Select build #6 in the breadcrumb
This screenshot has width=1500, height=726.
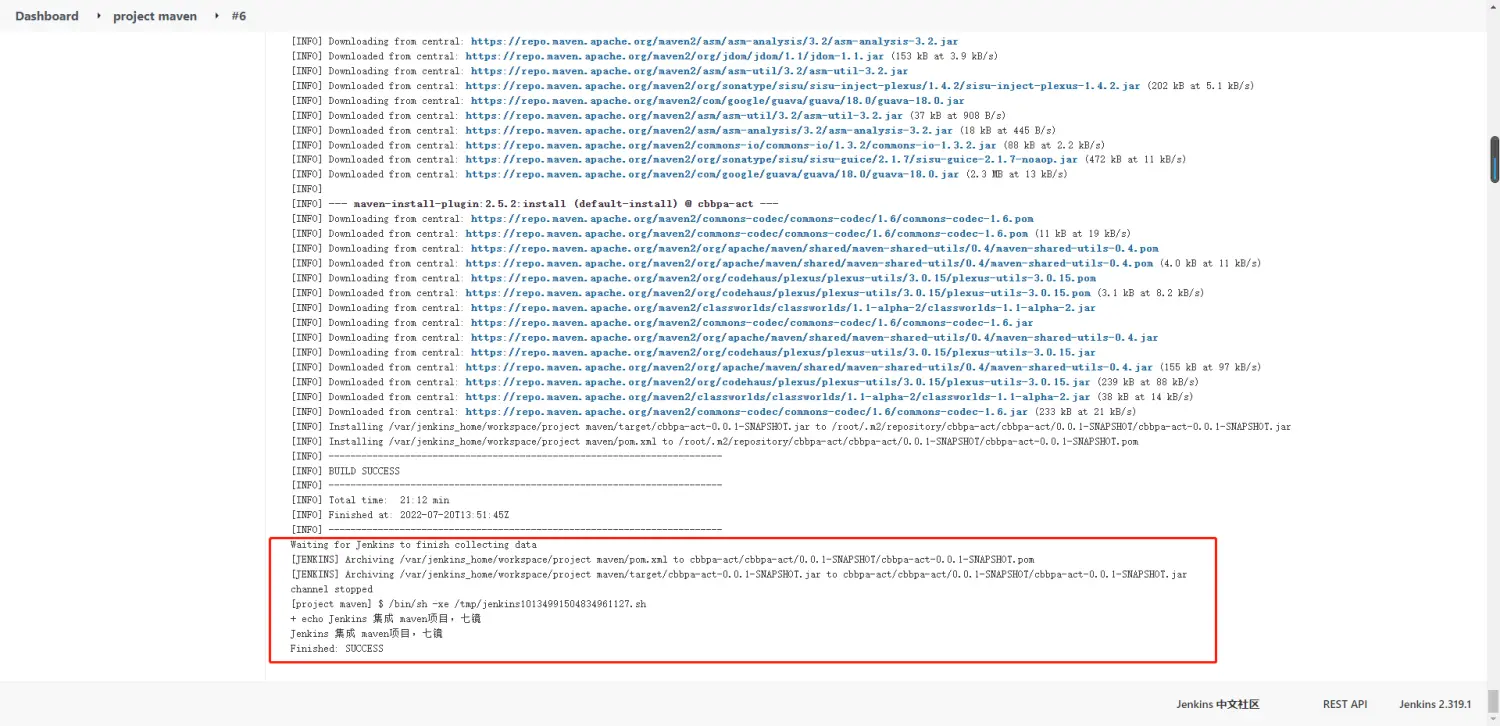pos(238,16)
